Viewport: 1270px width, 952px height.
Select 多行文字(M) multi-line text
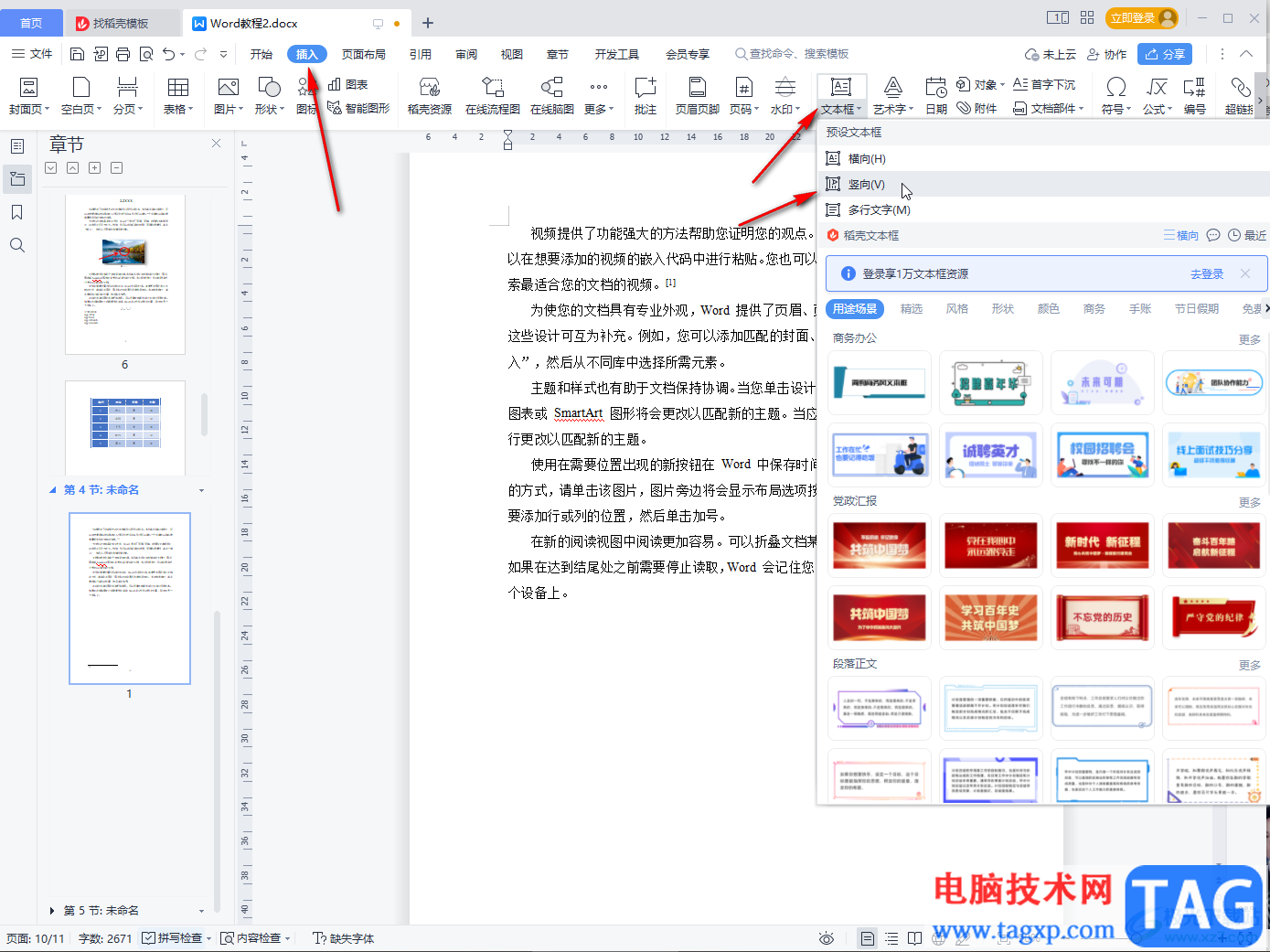(x=1042, y=209)
